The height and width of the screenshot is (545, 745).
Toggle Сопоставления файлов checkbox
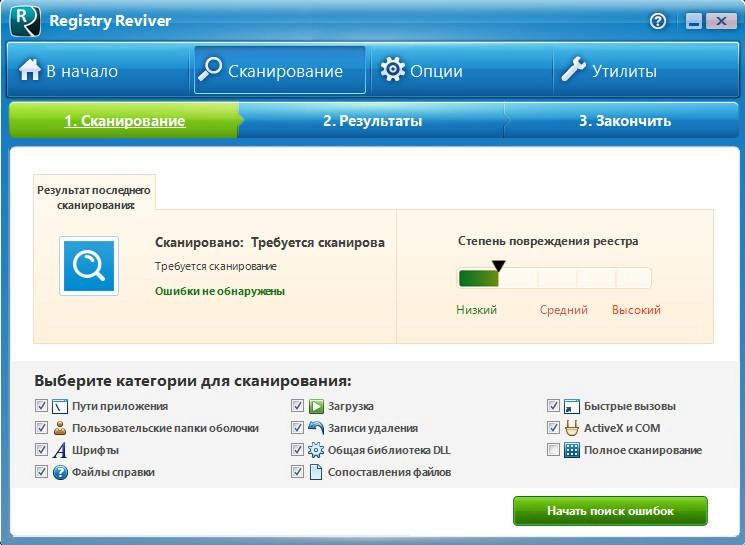(297, 471)
